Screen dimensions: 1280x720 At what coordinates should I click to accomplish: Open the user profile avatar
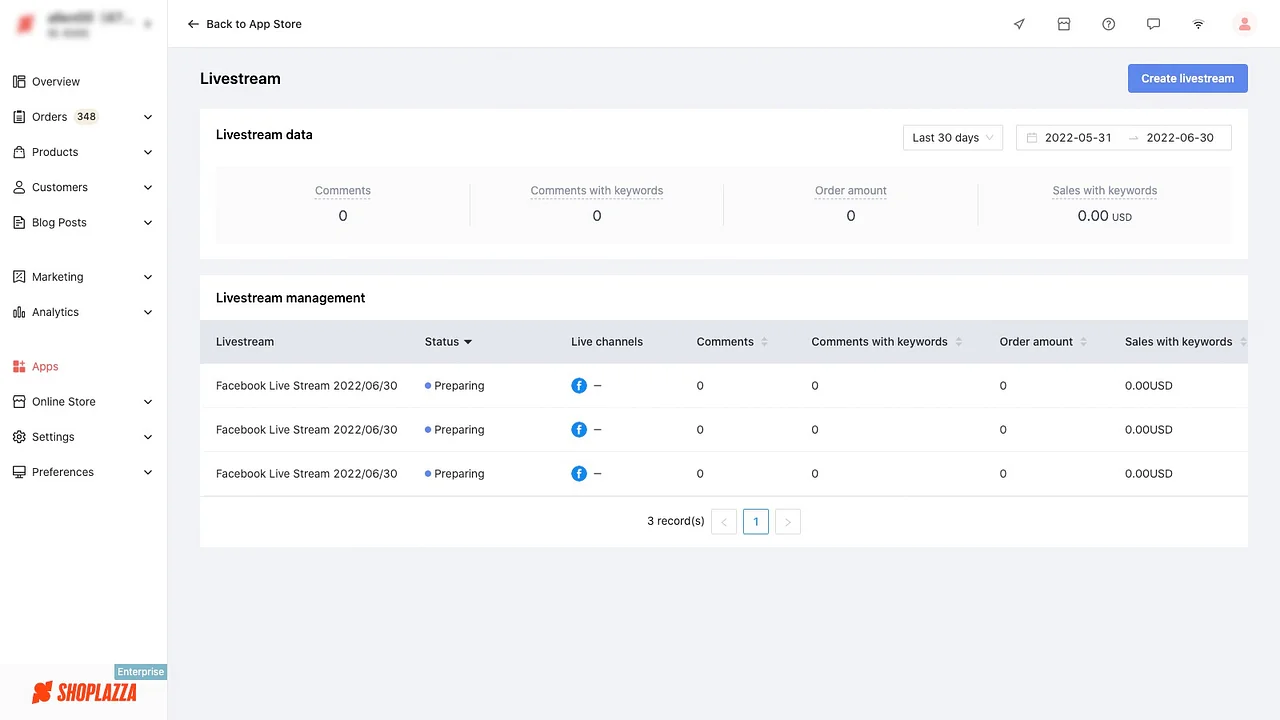click(x=1244, y=24)
